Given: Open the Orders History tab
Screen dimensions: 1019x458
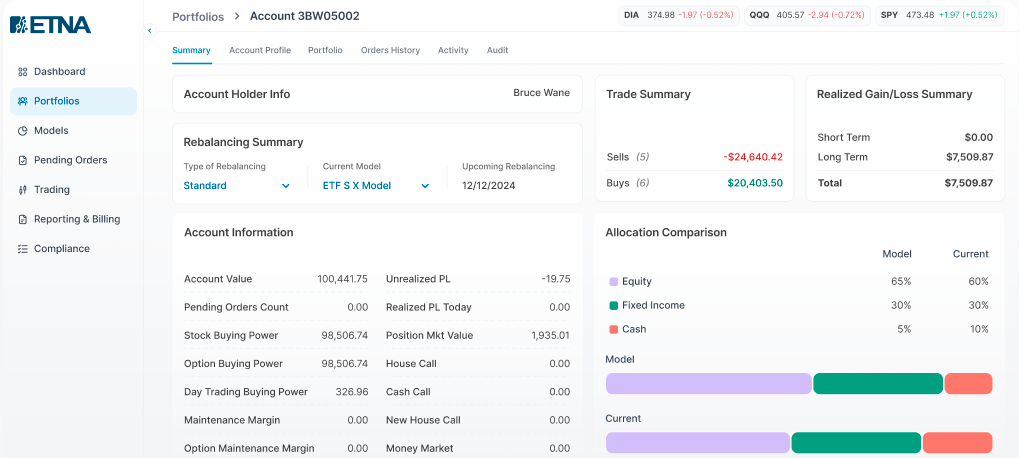Looking at the screenshot, I should (x=391, y=50).
